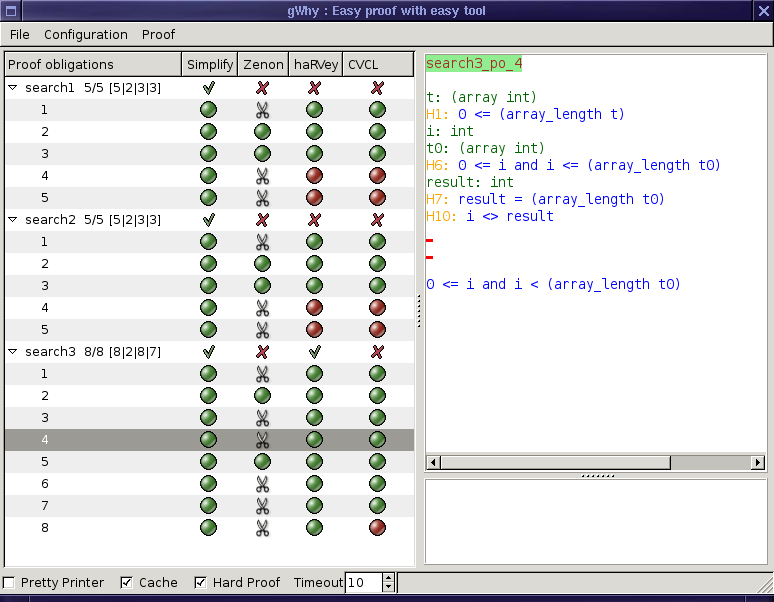The height and width of the screenshot is (602, 774).
Task: Click haRVey green check for search3
Action: [x=314, y=352]
